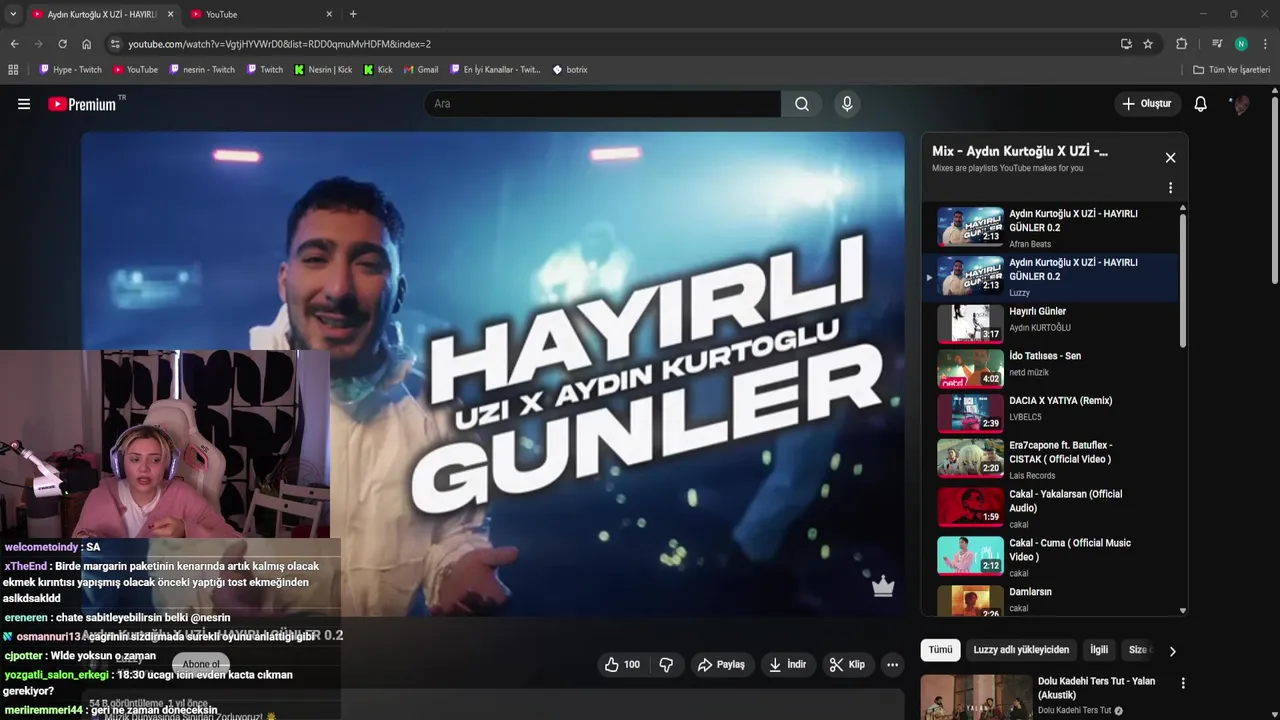Click the Mix - Aydın Kurtoğlu X UZİ title
The height and width of the screenshot is (720, 1280).
coord(1020,151)
